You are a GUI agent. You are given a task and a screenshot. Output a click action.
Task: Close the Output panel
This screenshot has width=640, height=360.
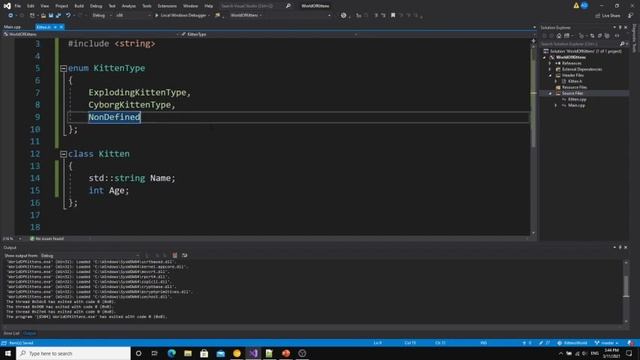pos(626,247)
